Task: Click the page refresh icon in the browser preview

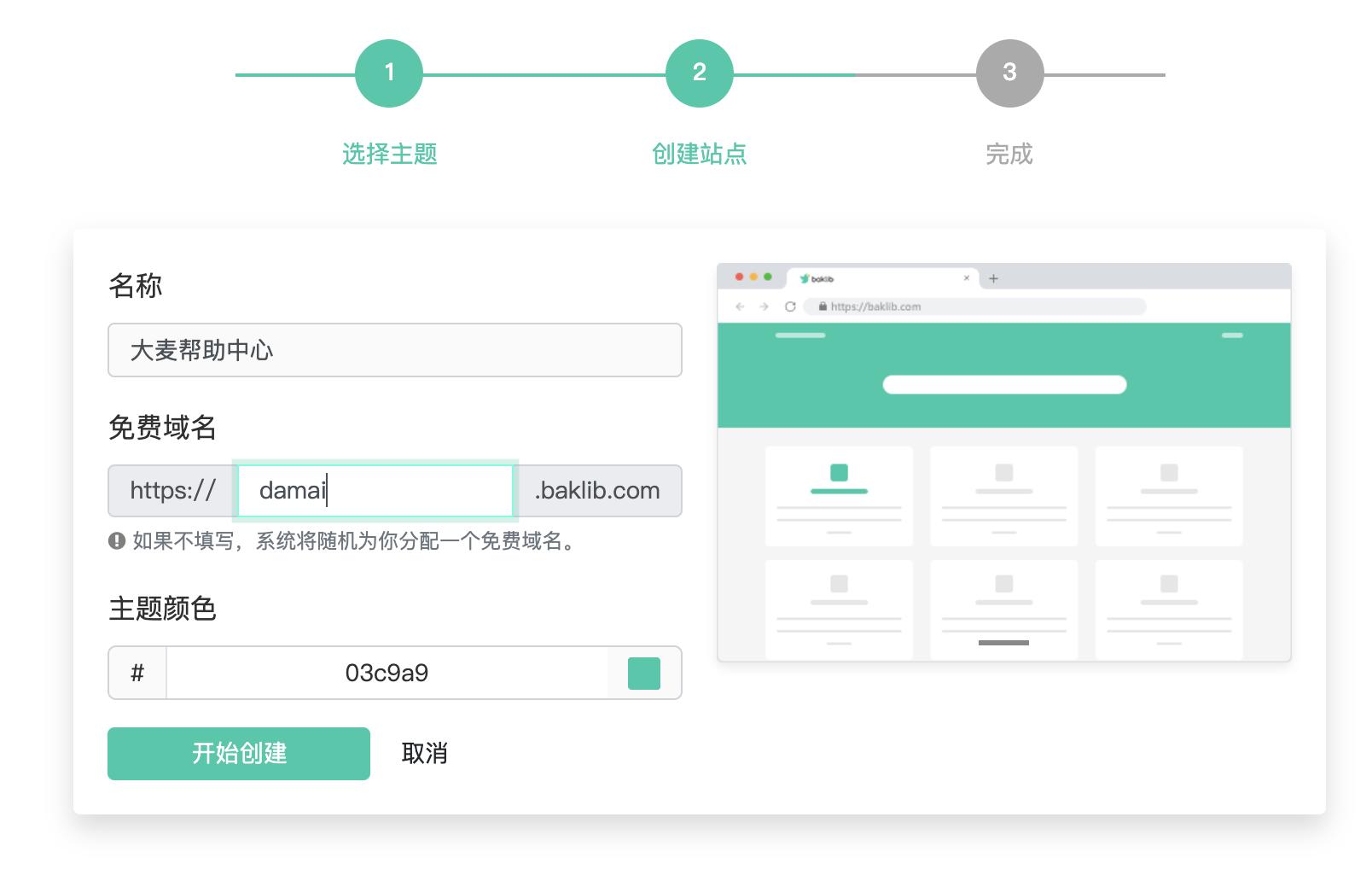Action: click(789, 306)
